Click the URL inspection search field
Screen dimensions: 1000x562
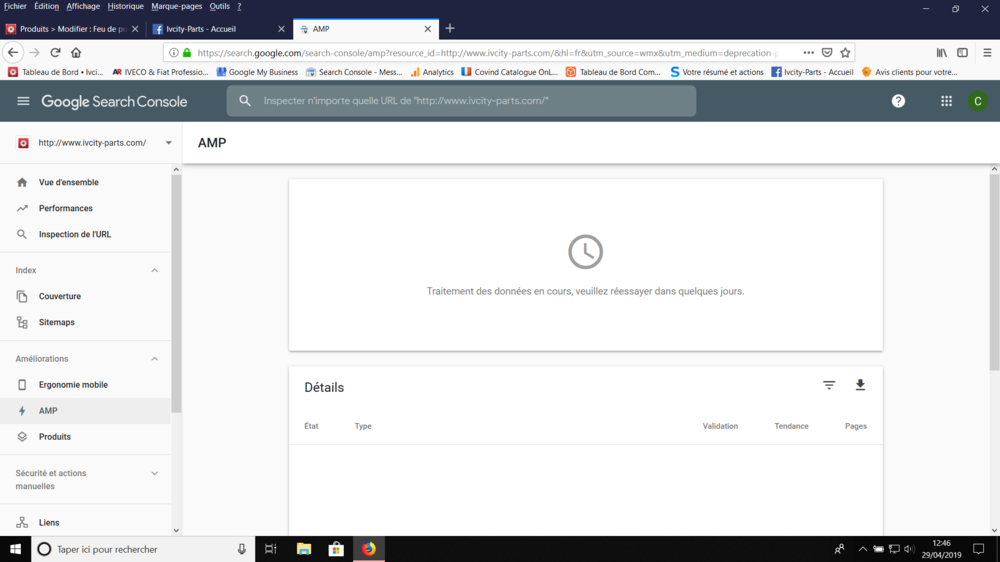pos(461,101)
